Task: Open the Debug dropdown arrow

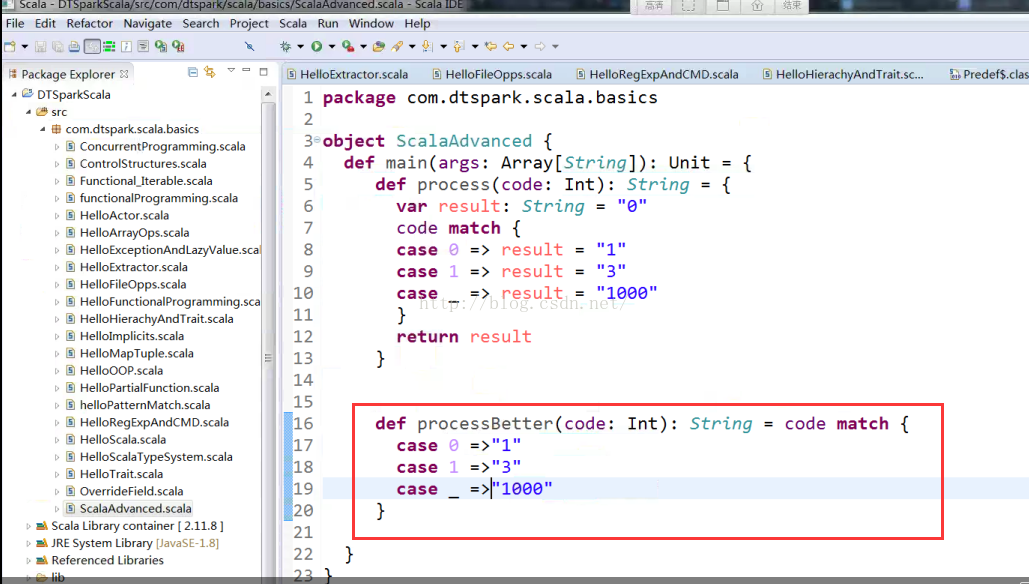Action: point(300,47)
